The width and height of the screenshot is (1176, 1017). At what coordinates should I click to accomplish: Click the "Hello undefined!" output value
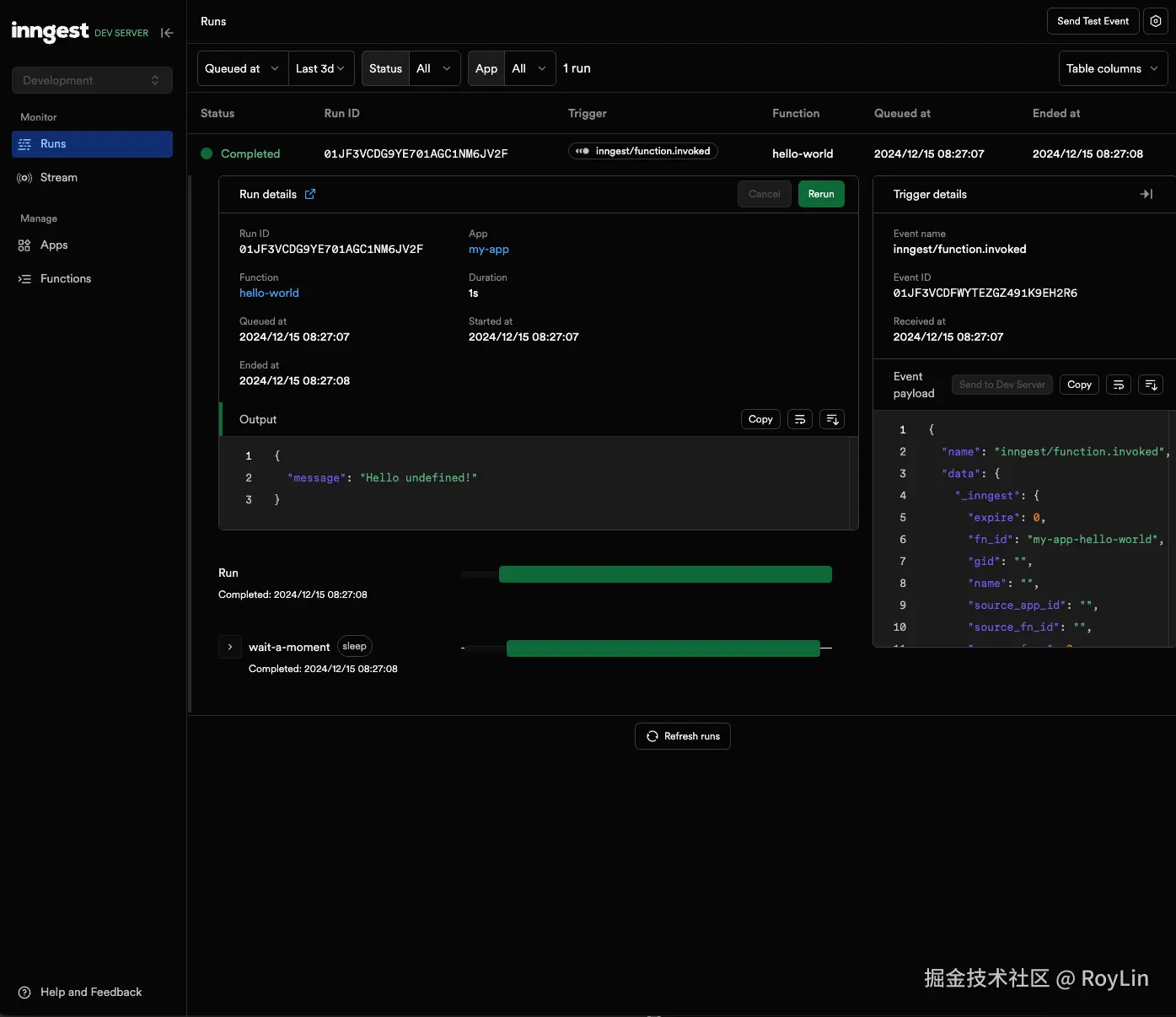(418, 478)
